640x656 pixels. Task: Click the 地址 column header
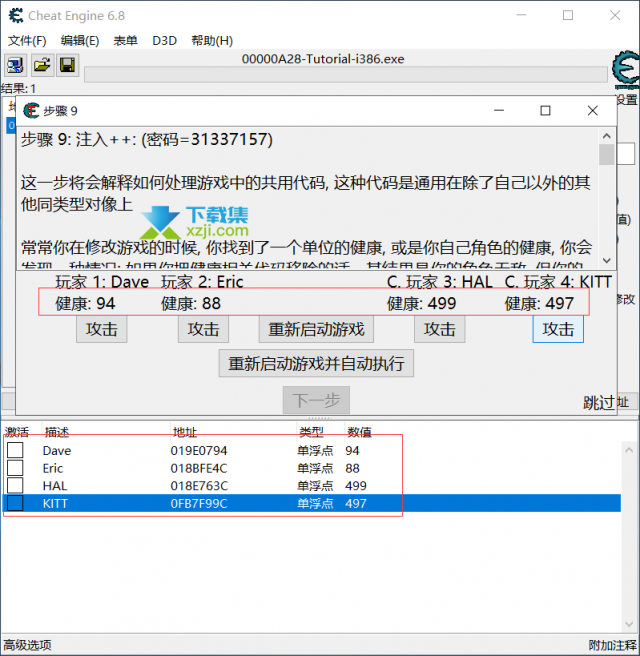coord(185,432)
